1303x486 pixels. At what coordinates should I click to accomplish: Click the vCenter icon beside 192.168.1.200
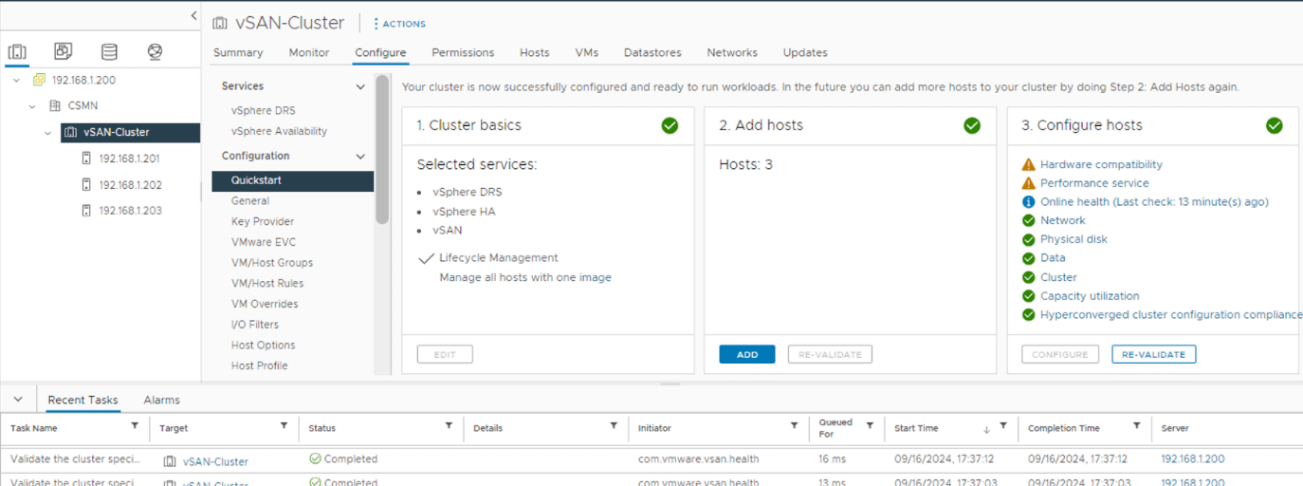(x=40, y=80)
